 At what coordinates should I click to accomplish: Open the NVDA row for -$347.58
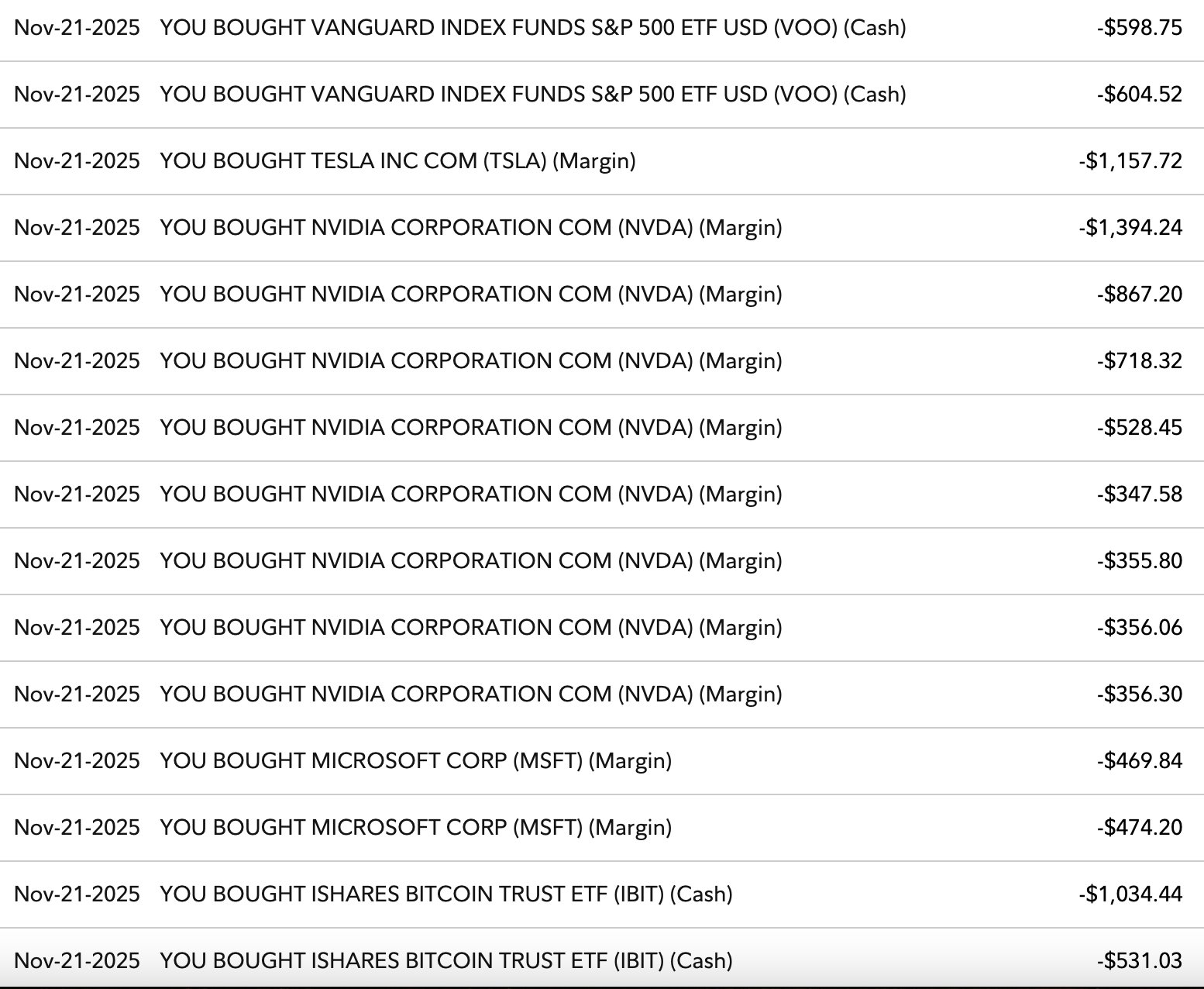(470, 494)
